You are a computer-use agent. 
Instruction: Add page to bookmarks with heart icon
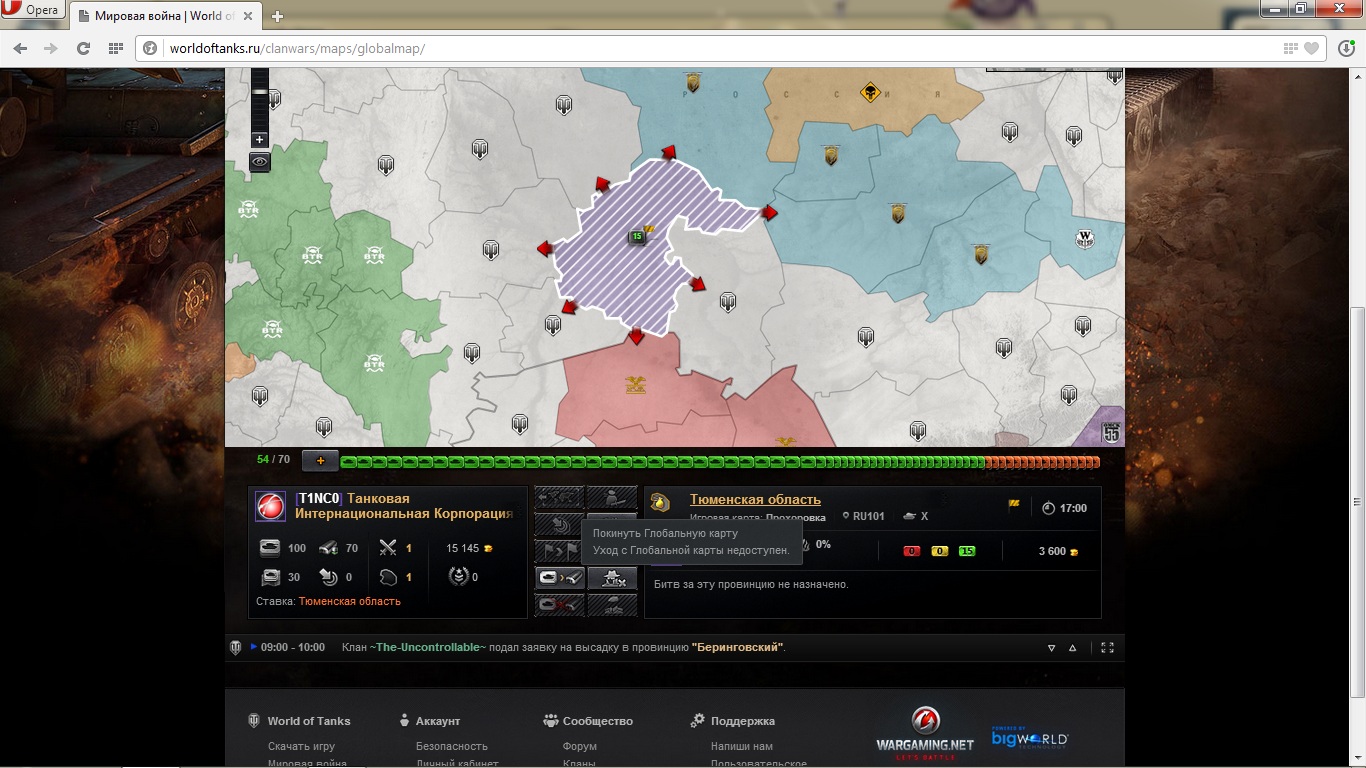click(x=1311, y=48)
